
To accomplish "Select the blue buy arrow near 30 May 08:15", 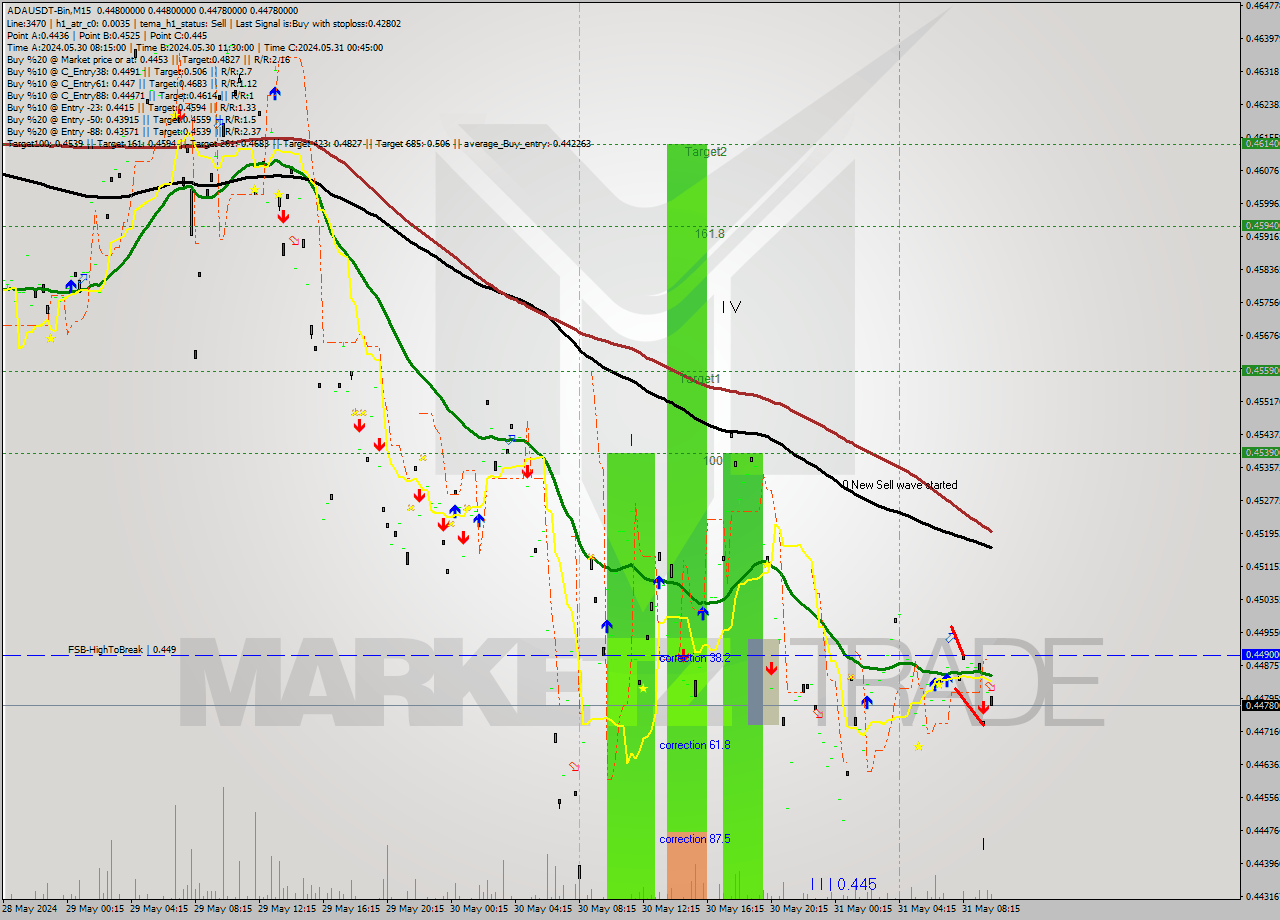I will [x=607, y=626].
